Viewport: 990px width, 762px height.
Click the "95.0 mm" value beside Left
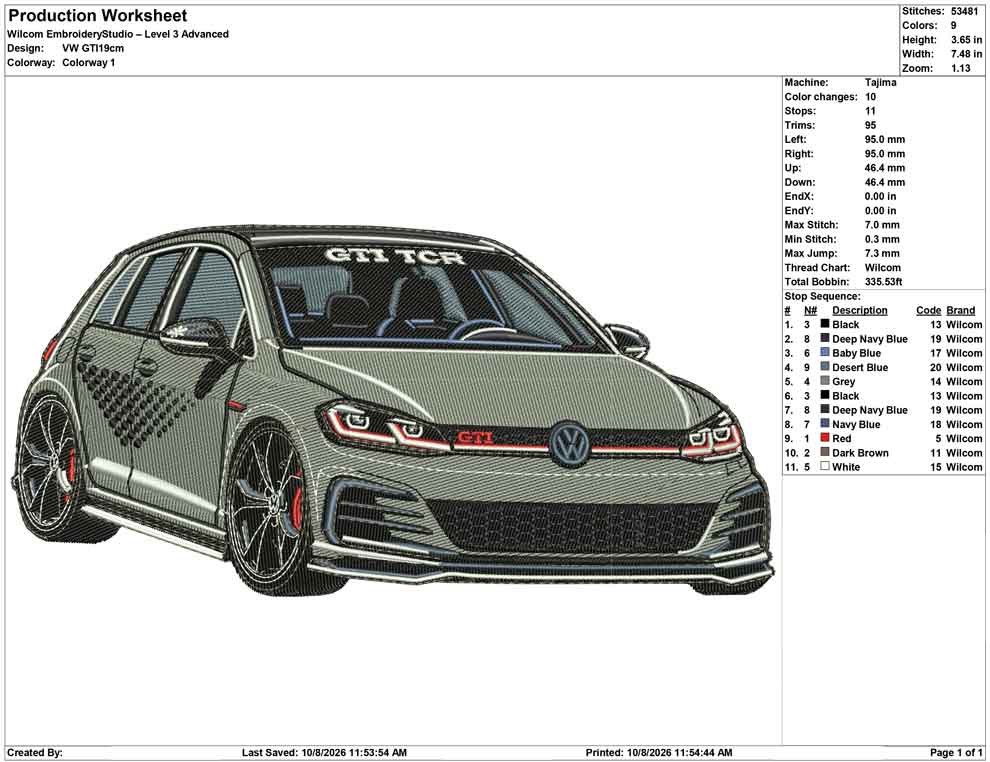click(x=885, y=139)
